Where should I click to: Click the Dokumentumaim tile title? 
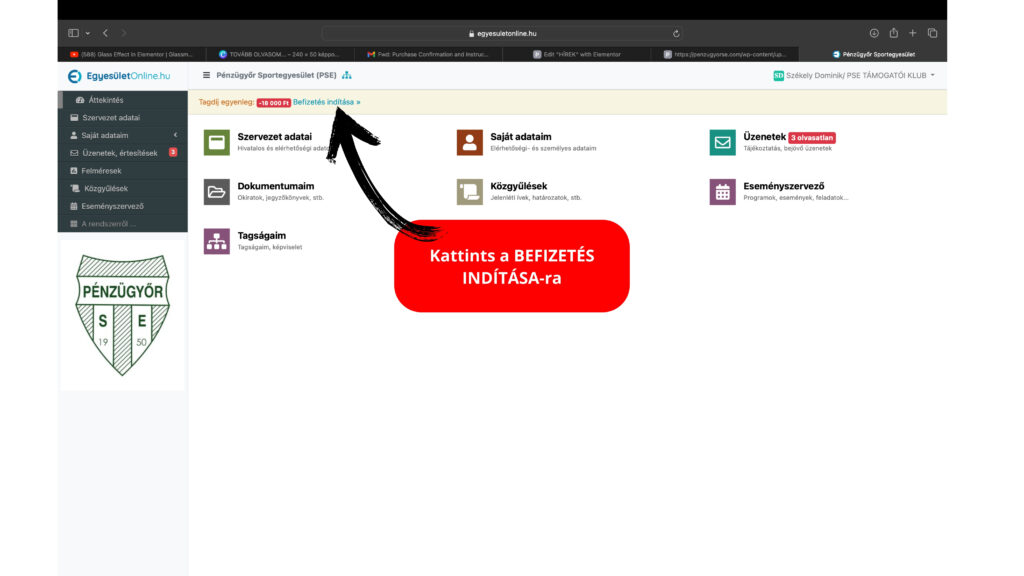(x=276, y=186)
